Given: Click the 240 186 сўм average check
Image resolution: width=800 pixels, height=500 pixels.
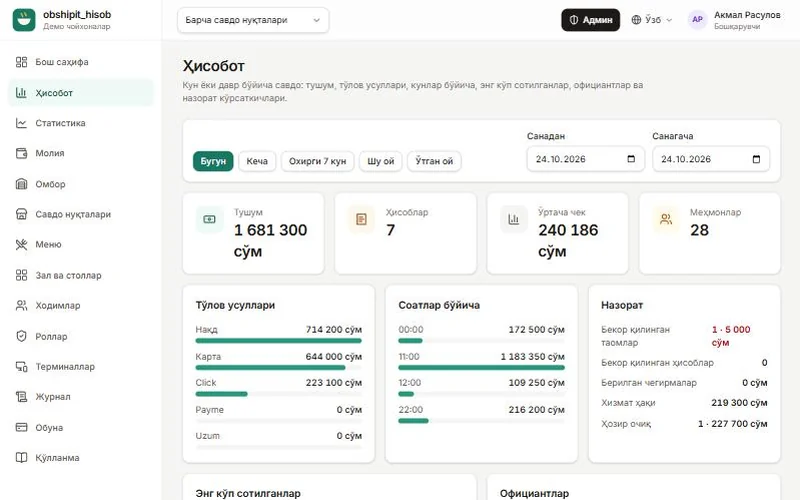Looking at the screenshot, I should [x=568, y=240].
